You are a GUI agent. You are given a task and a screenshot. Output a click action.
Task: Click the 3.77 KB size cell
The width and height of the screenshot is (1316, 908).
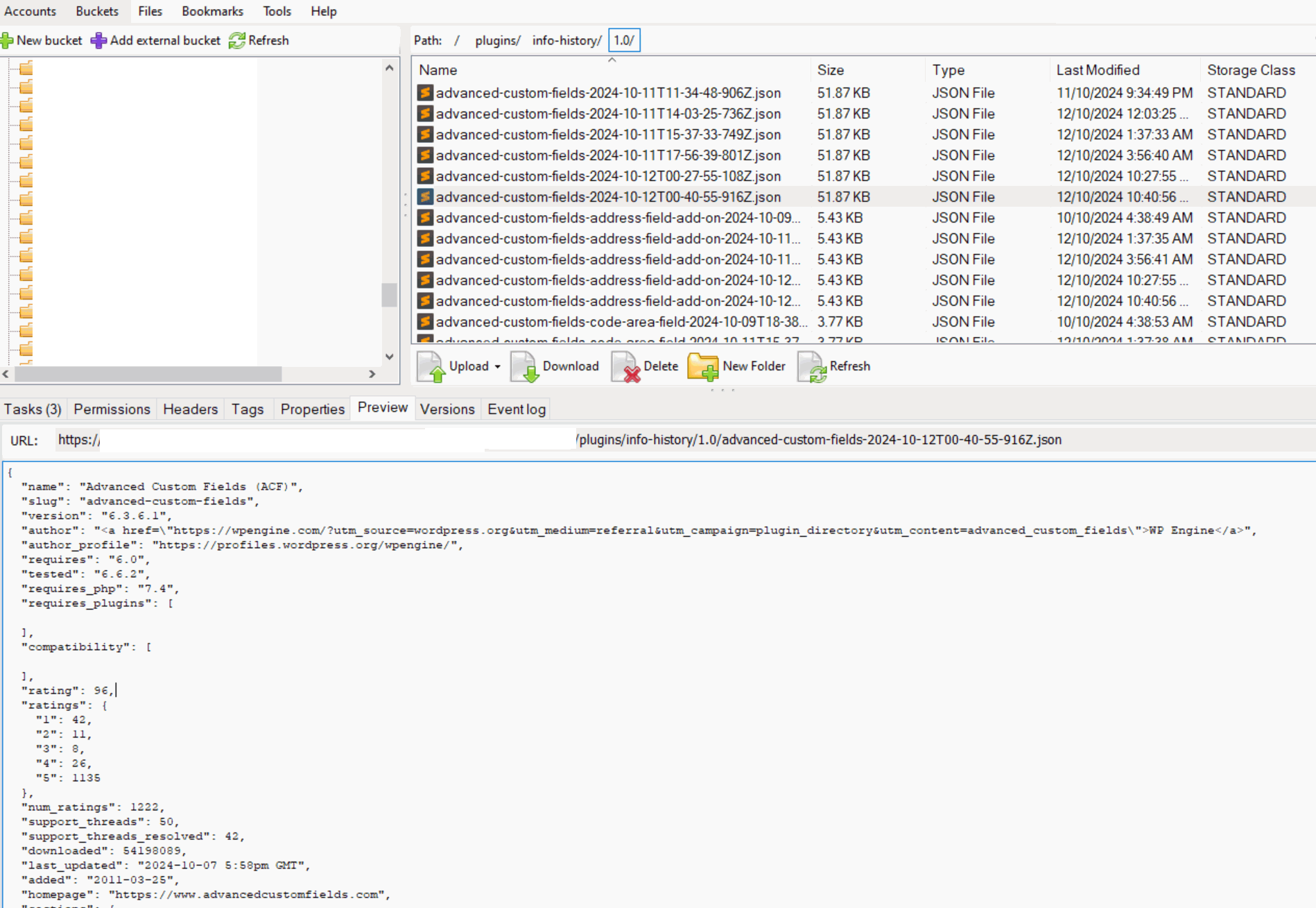pos(840,322)
